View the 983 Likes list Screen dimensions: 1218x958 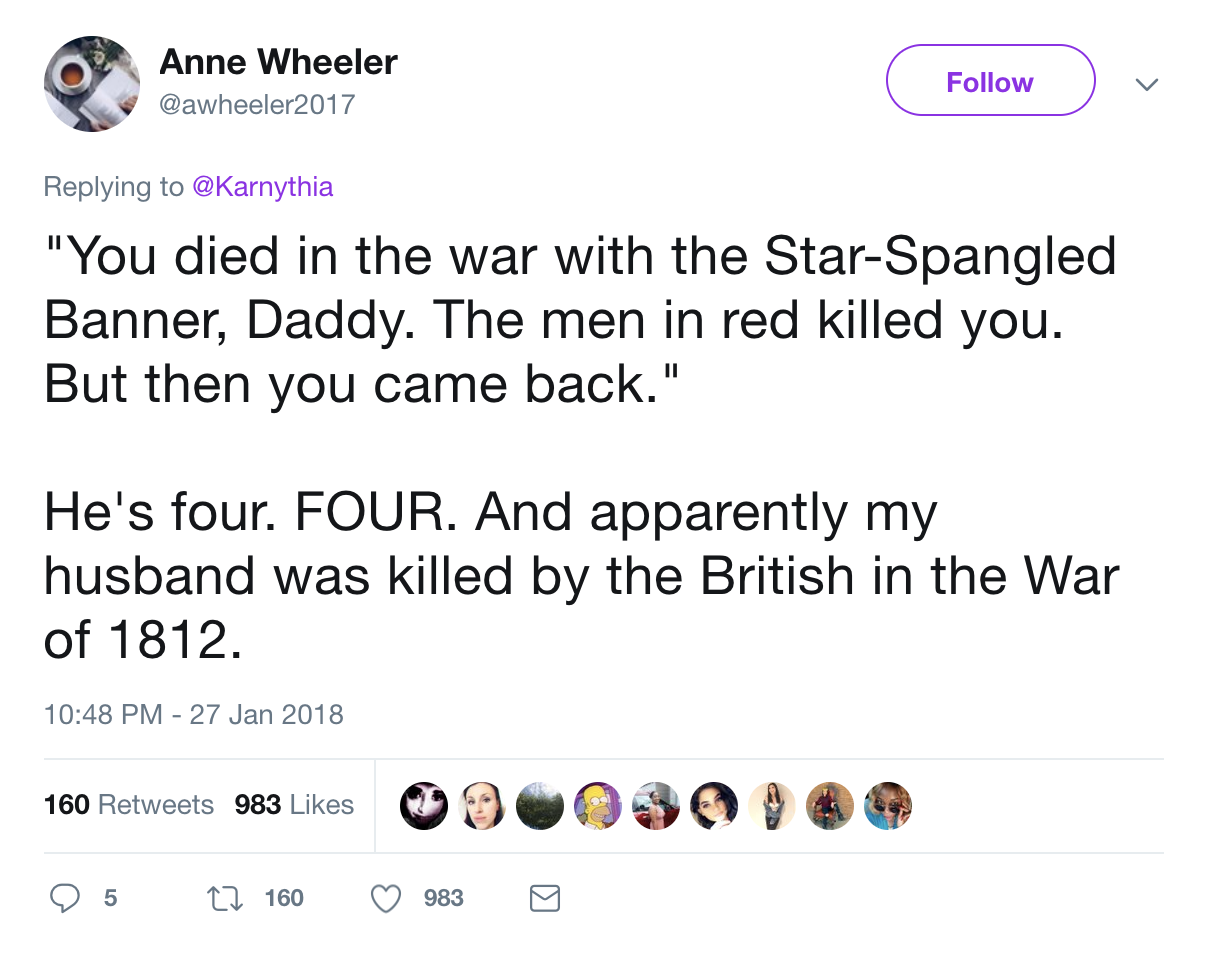coord(294,805)
